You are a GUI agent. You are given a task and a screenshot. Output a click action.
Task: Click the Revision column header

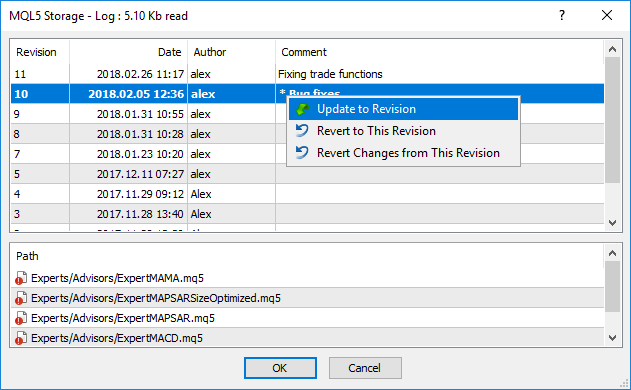(40, 52)
